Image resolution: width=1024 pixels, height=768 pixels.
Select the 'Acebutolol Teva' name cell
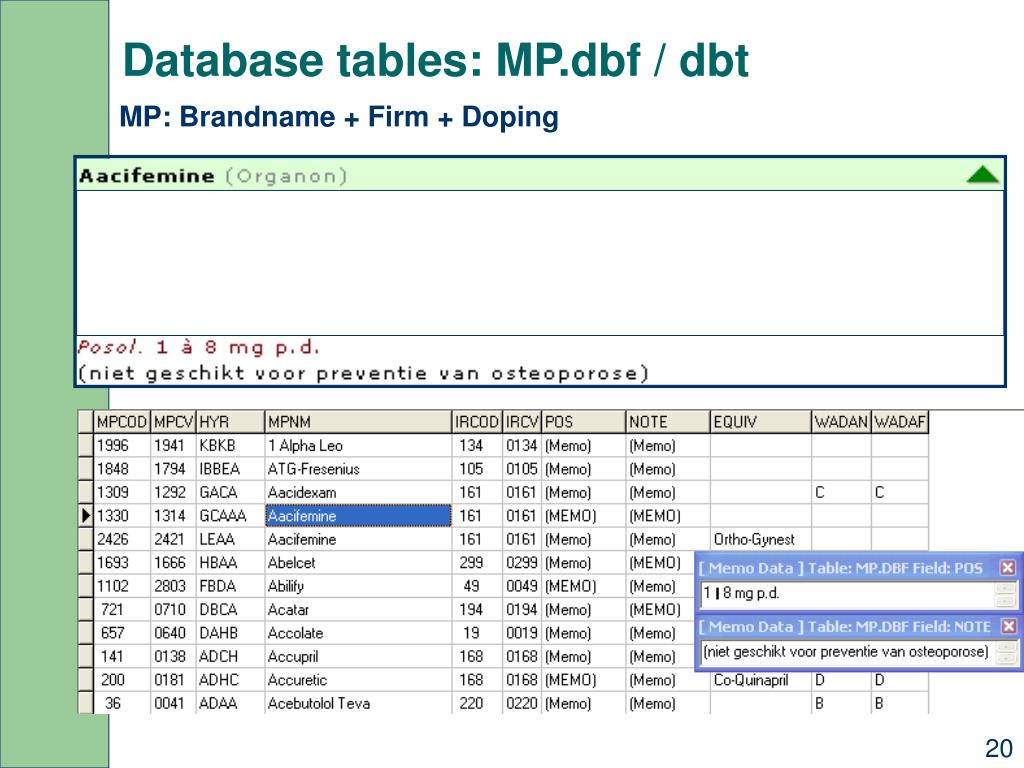(359, 703)
